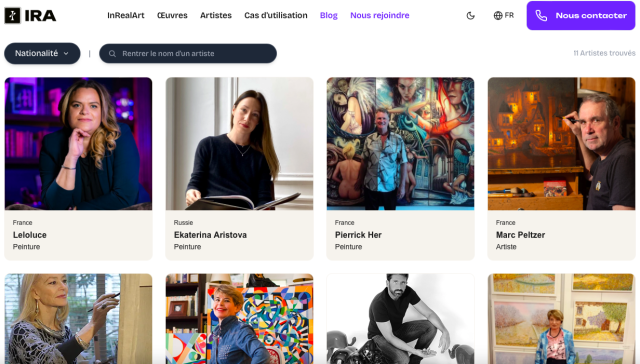Expand the Nationalité dropdown
This screenshot has width=640, height=364.
[42, 53]
